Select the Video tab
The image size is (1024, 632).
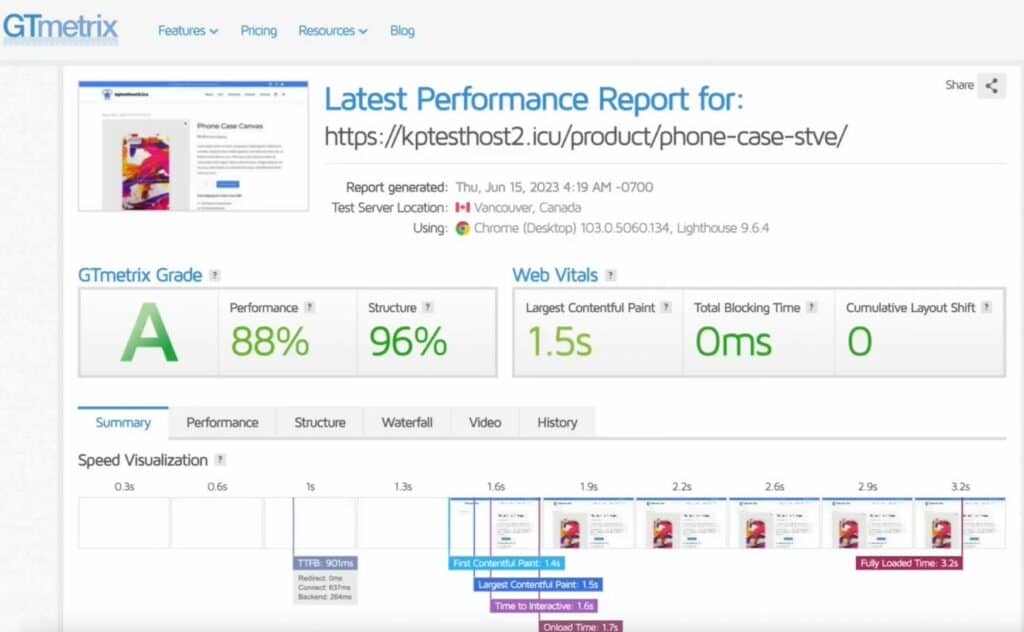coord(484,422)
